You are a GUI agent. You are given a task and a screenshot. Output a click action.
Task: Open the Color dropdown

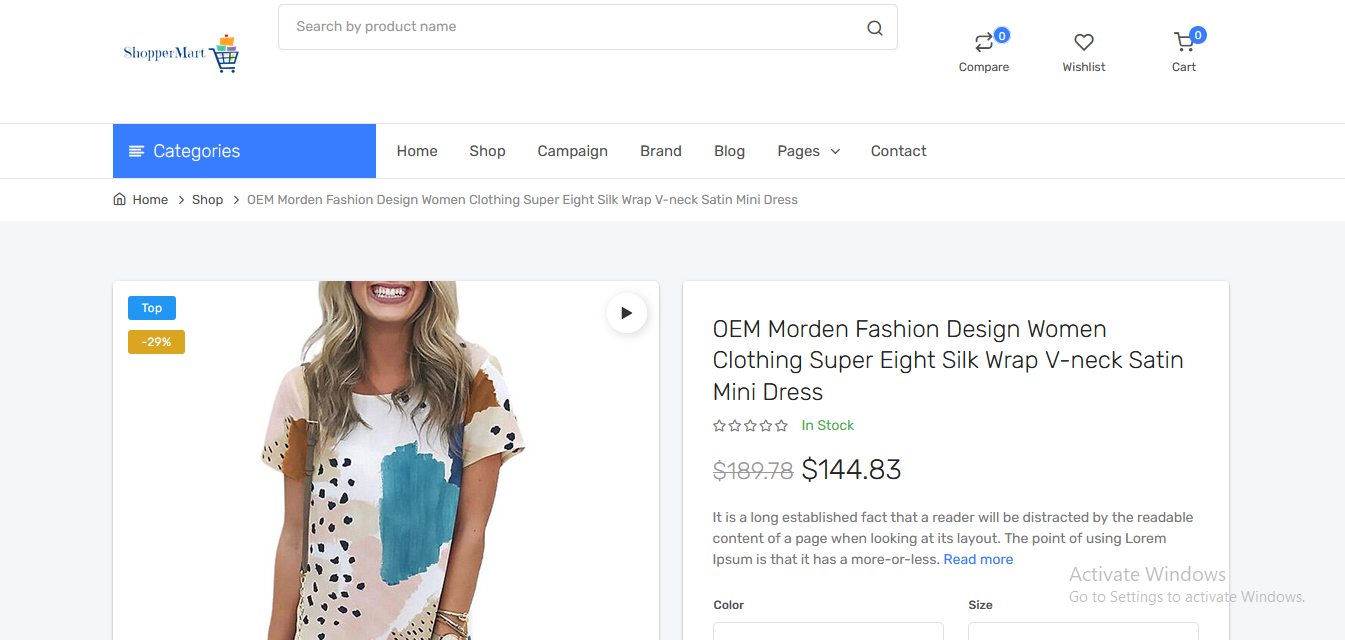[828, 631]
